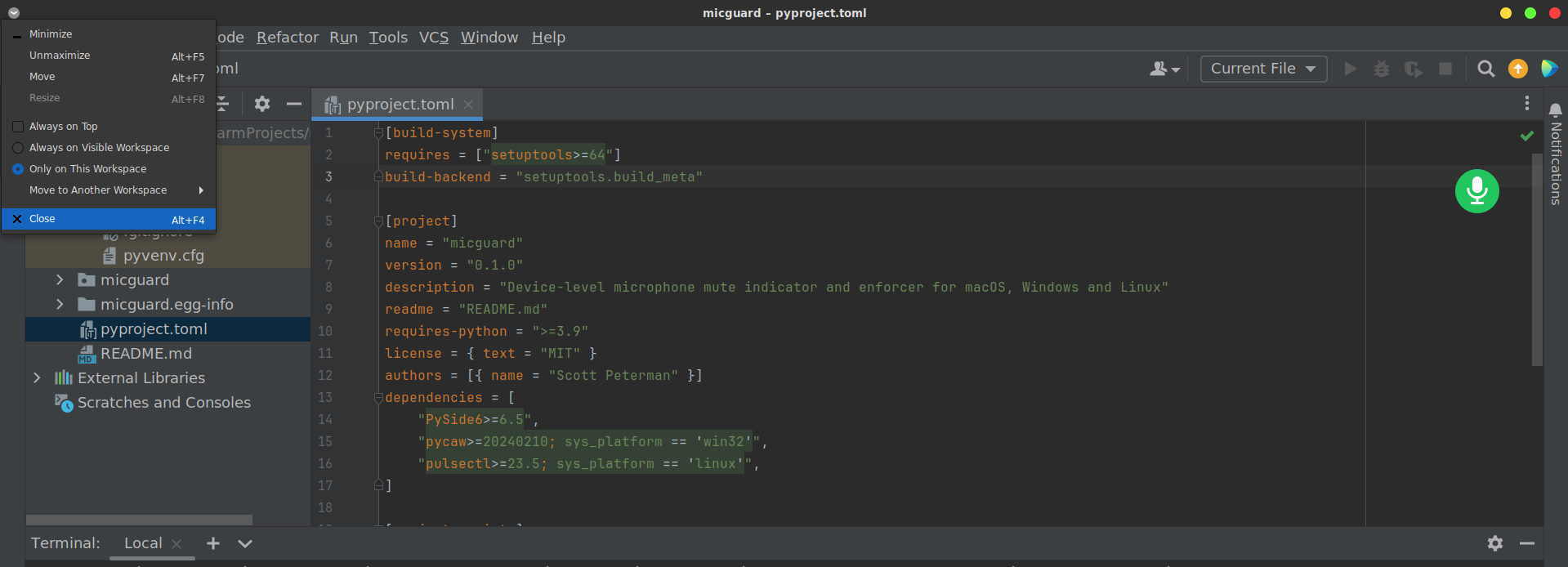The image size is (1568, 567).
Task: Open the Tools menu
Action: pyautogui.click(x=388, y=38)
